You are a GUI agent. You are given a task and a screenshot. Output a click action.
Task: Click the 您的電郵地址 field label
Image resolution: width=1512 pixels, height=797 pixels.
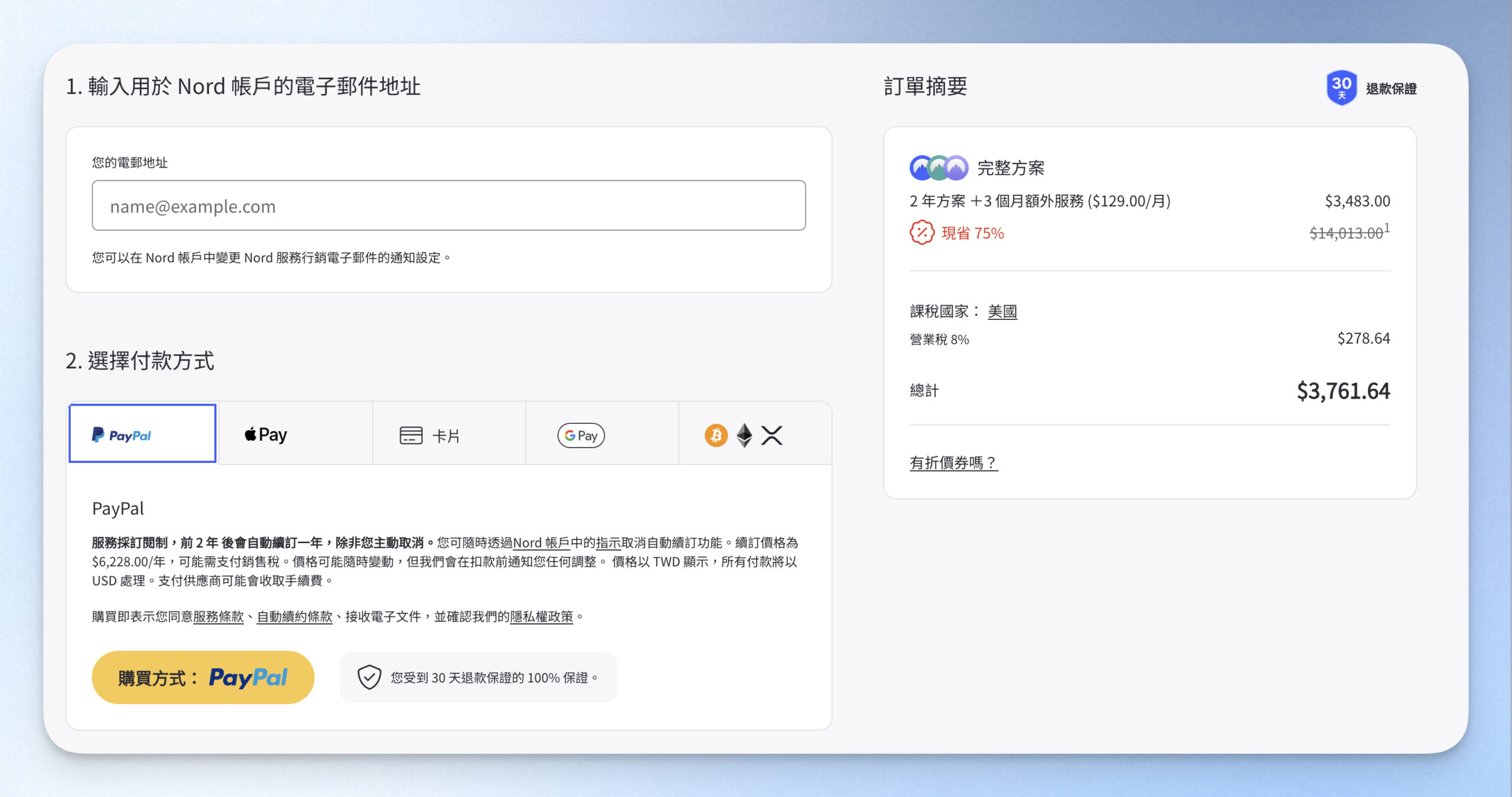pyautogui.click(x=130, y=162)
